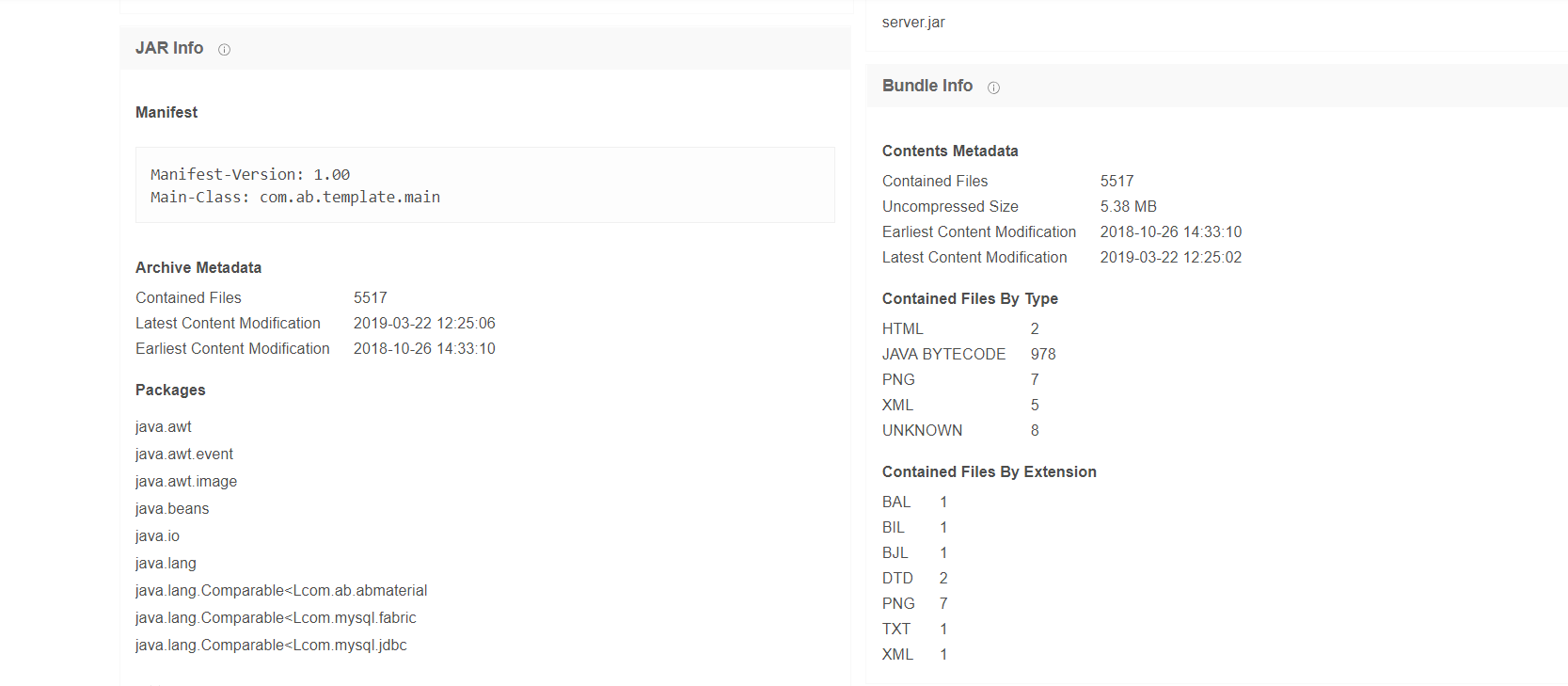
Task: Click inside the Manifest code block
Action: pos(484,184)
